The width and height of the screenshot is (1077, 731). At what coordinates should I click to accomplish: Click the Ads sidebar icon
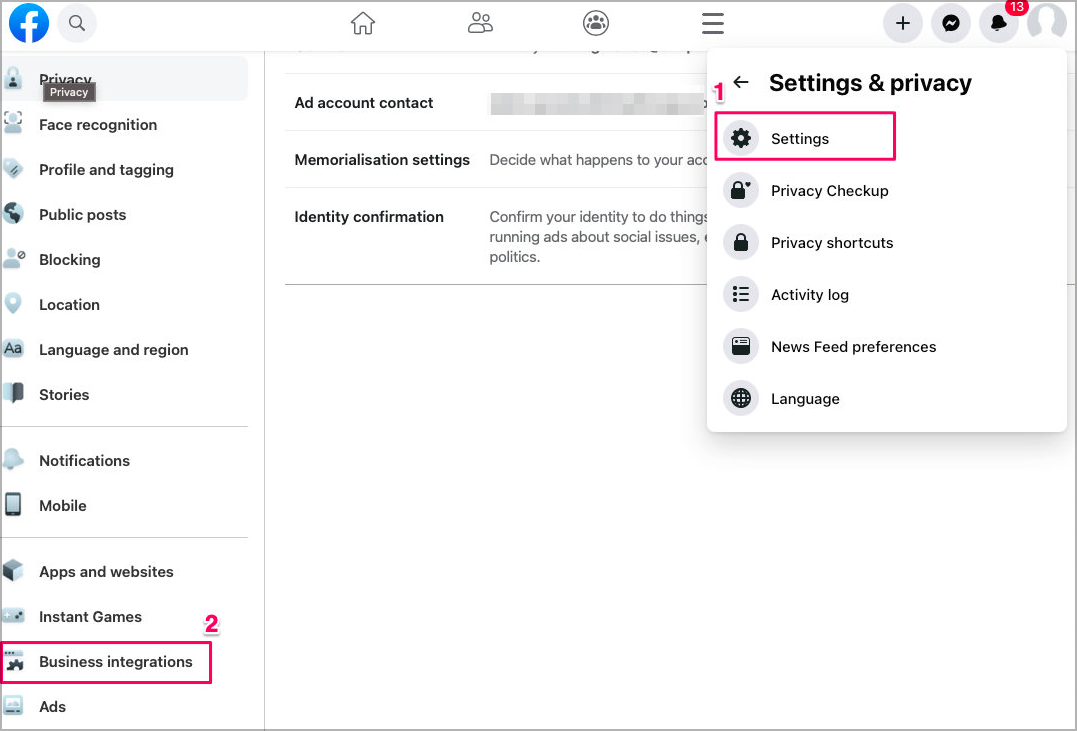point(13,706)
